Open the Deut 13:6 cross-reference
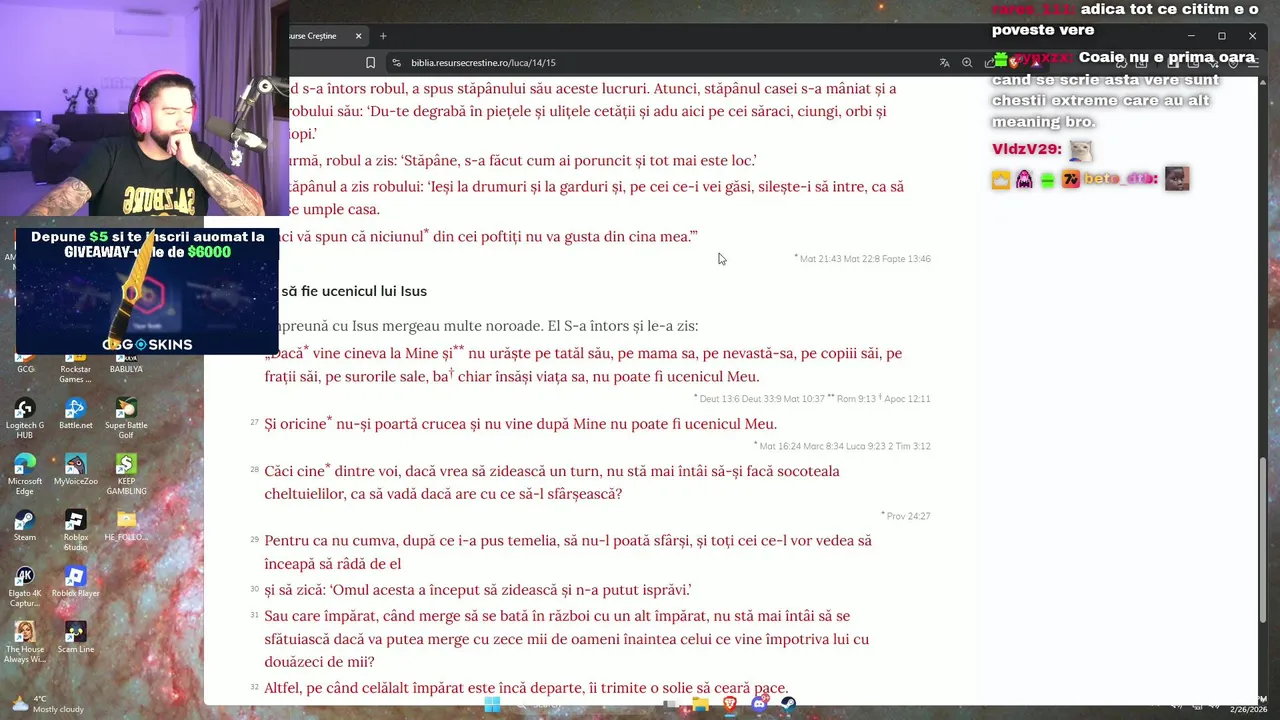This screenshot has height=720, width=1280. coord(721,399)
